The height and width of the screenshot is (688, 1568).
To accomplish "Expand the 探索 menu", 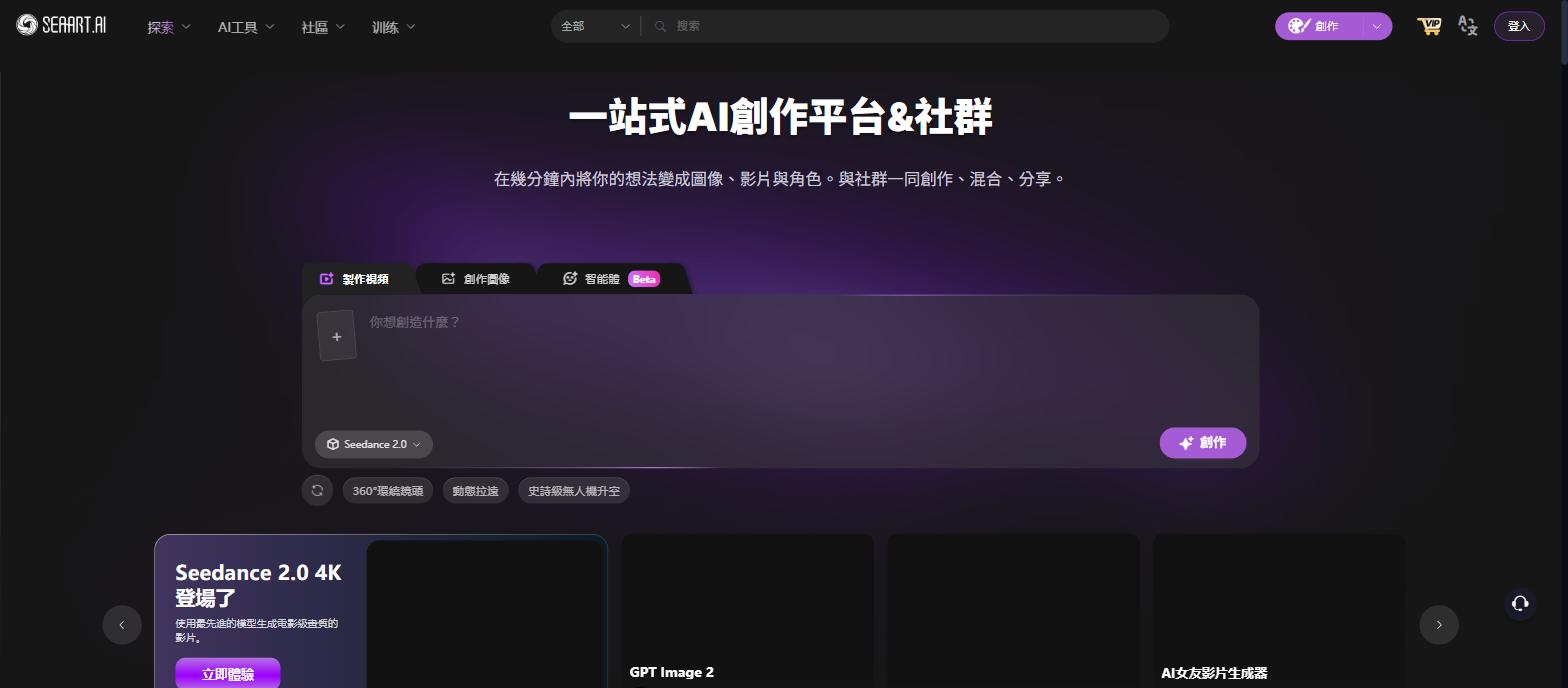I will click(x=169, y=27).
